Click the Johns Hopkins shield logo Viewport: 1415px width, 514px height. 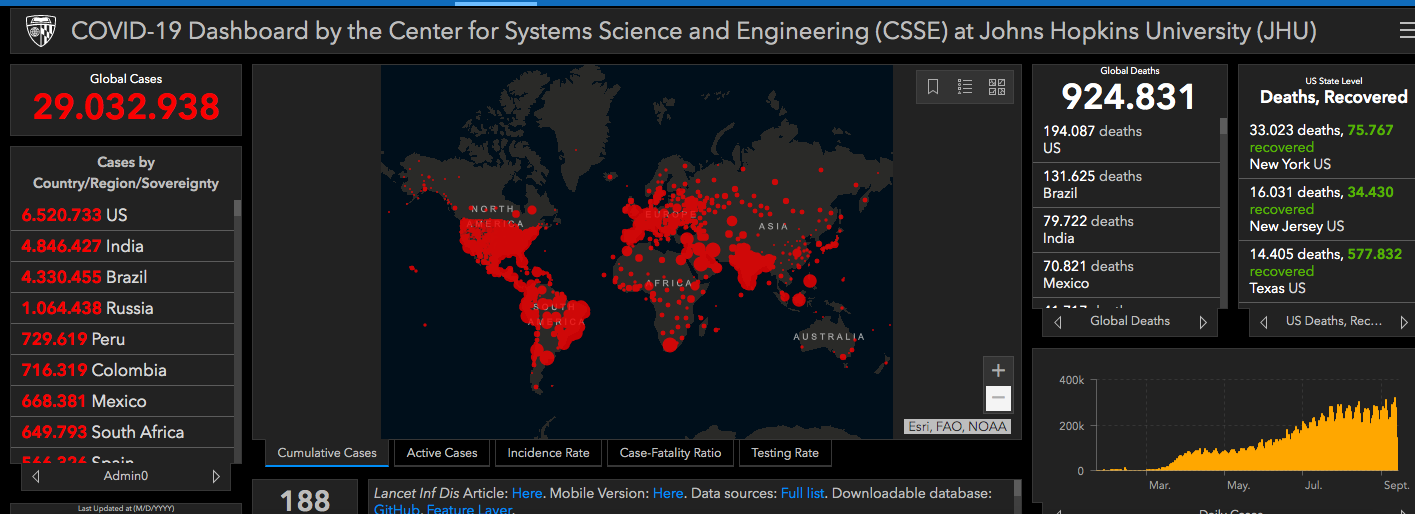(40, 32)
